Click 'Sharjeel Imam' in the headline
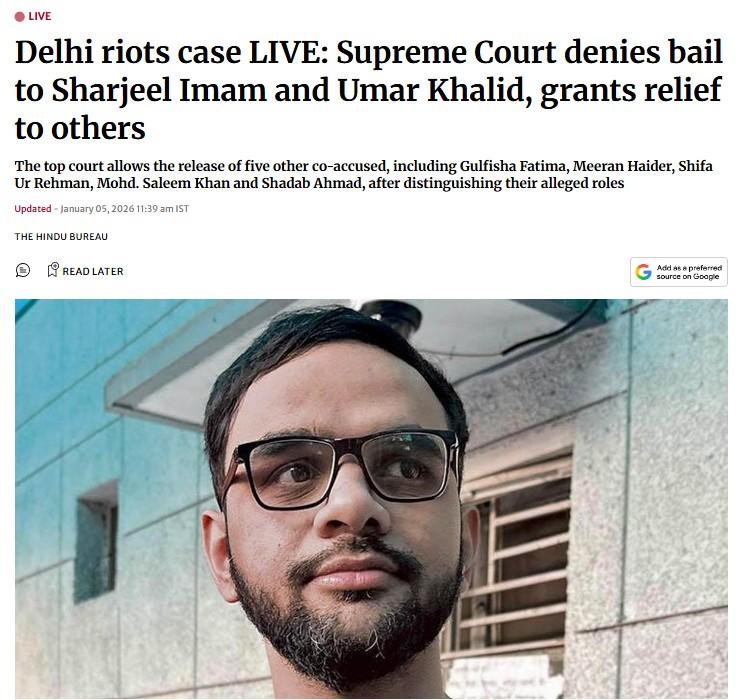This screenshot has height=700, width=742. pos(159,90)
